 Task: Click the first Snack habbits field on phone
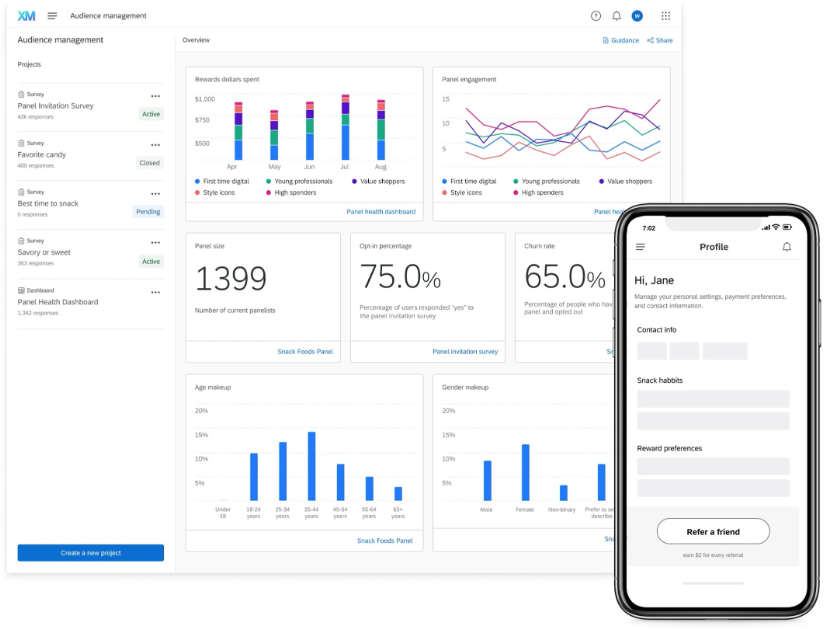click(713, 399)
